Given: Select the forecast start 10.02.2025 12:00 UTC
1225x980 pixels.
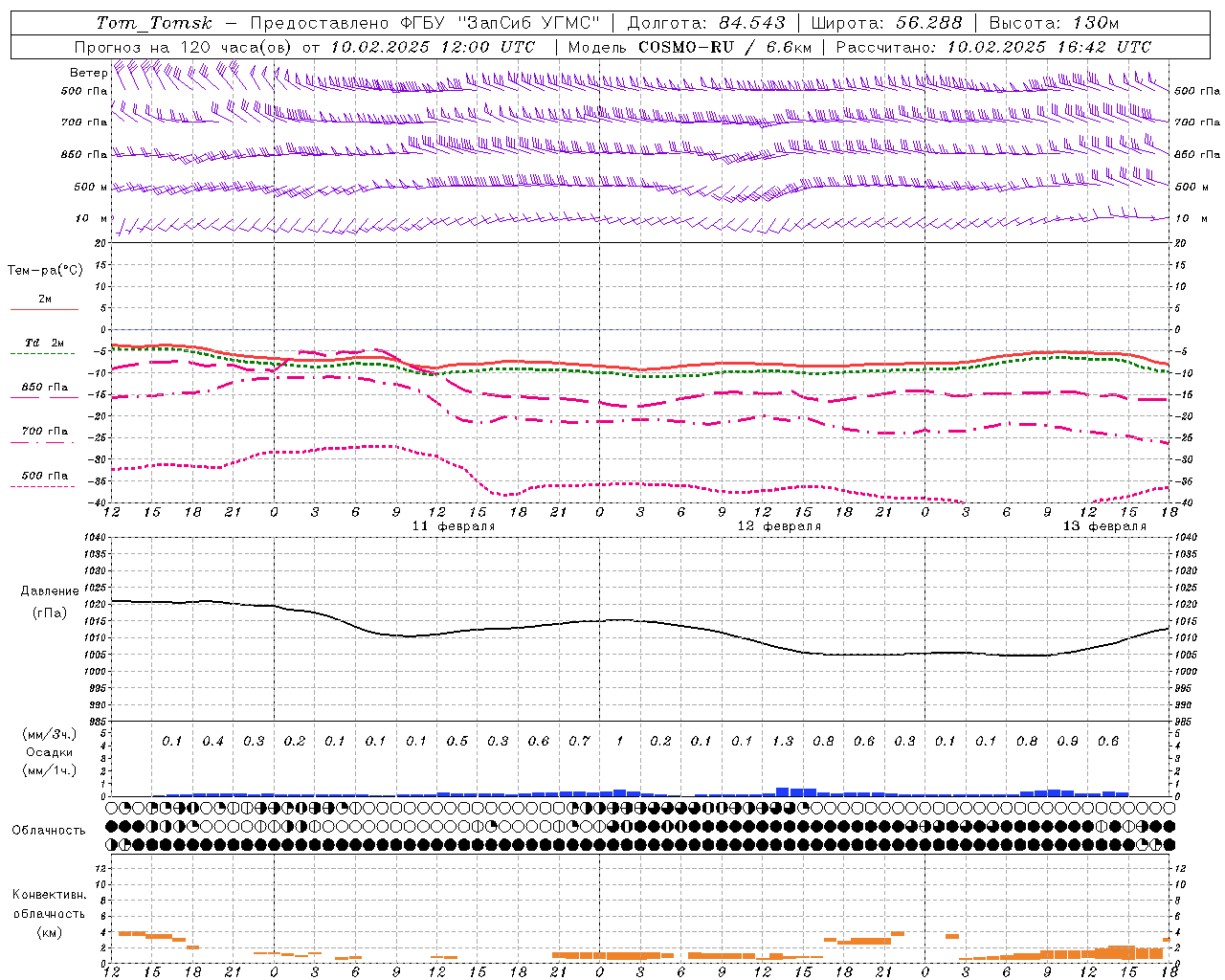Looking at the screenshot, I should (433, 47).
